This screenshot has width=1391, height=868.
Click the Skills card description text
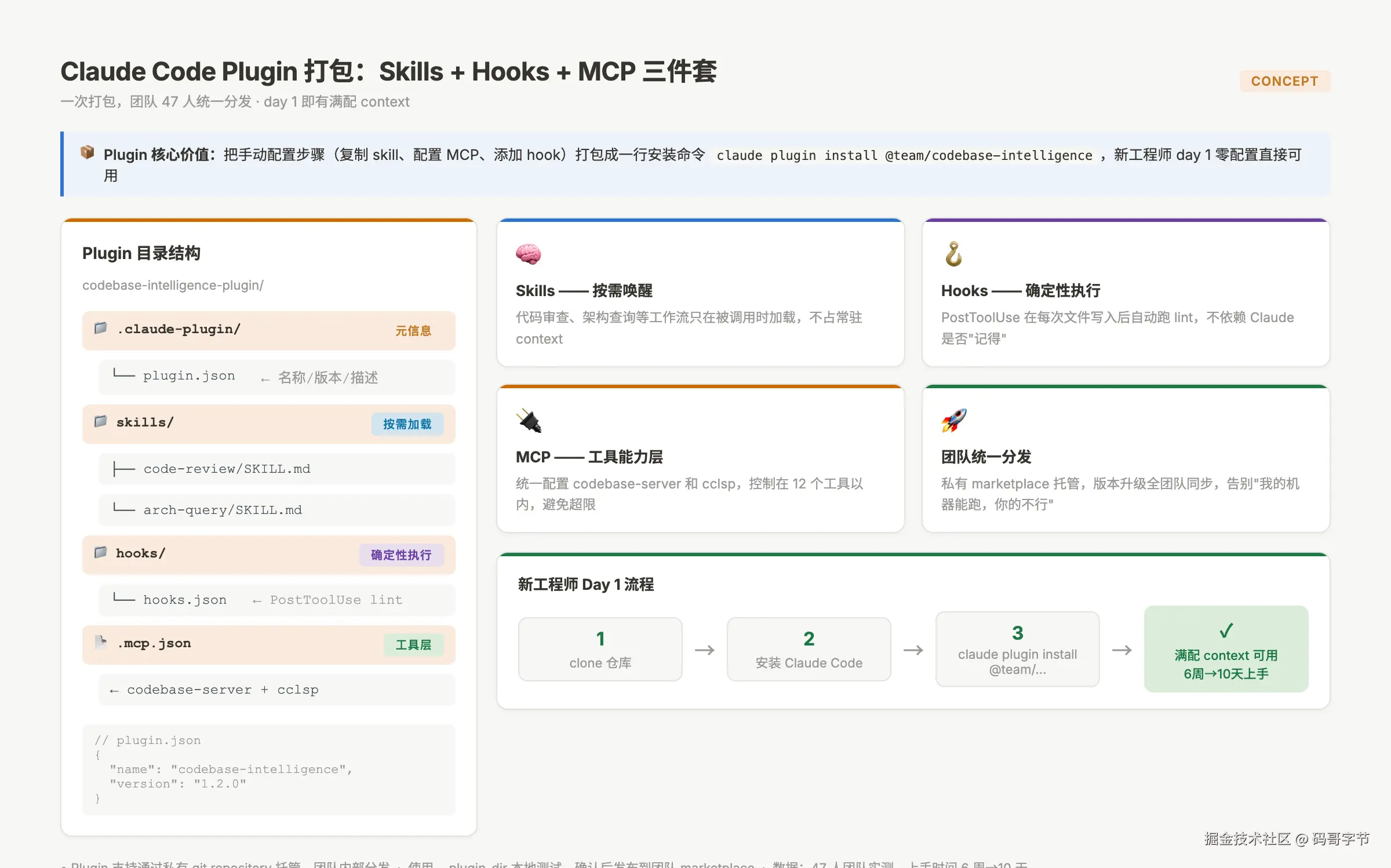689,328
